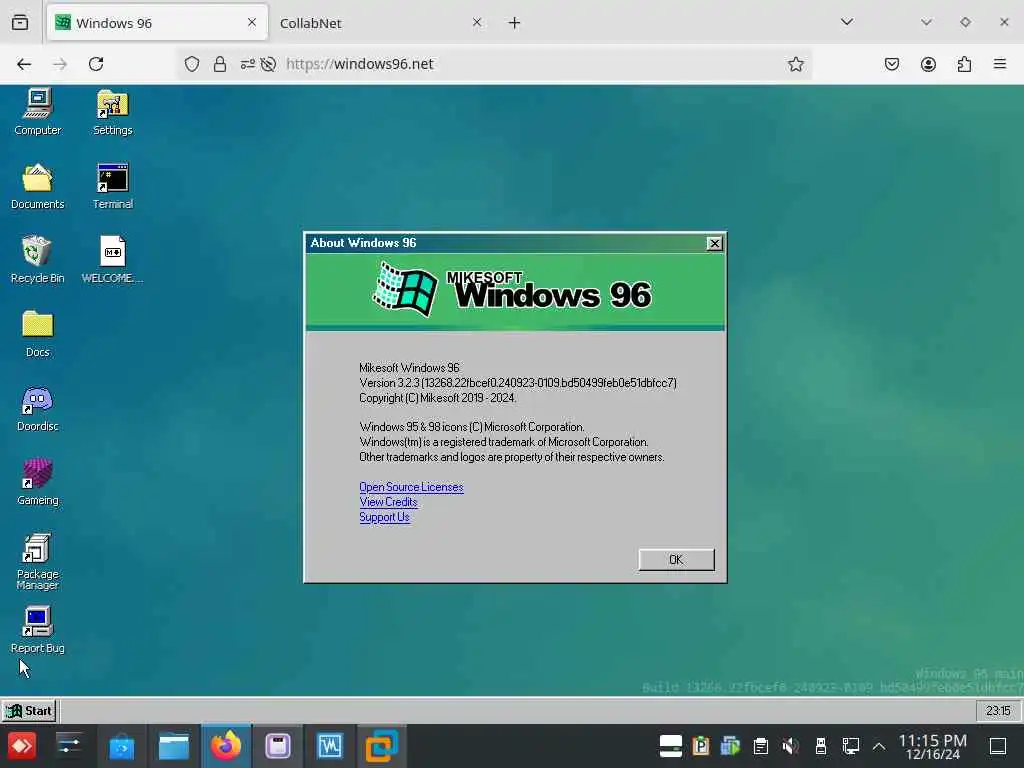Open the clipboard tray icon

tap(760, 746)
